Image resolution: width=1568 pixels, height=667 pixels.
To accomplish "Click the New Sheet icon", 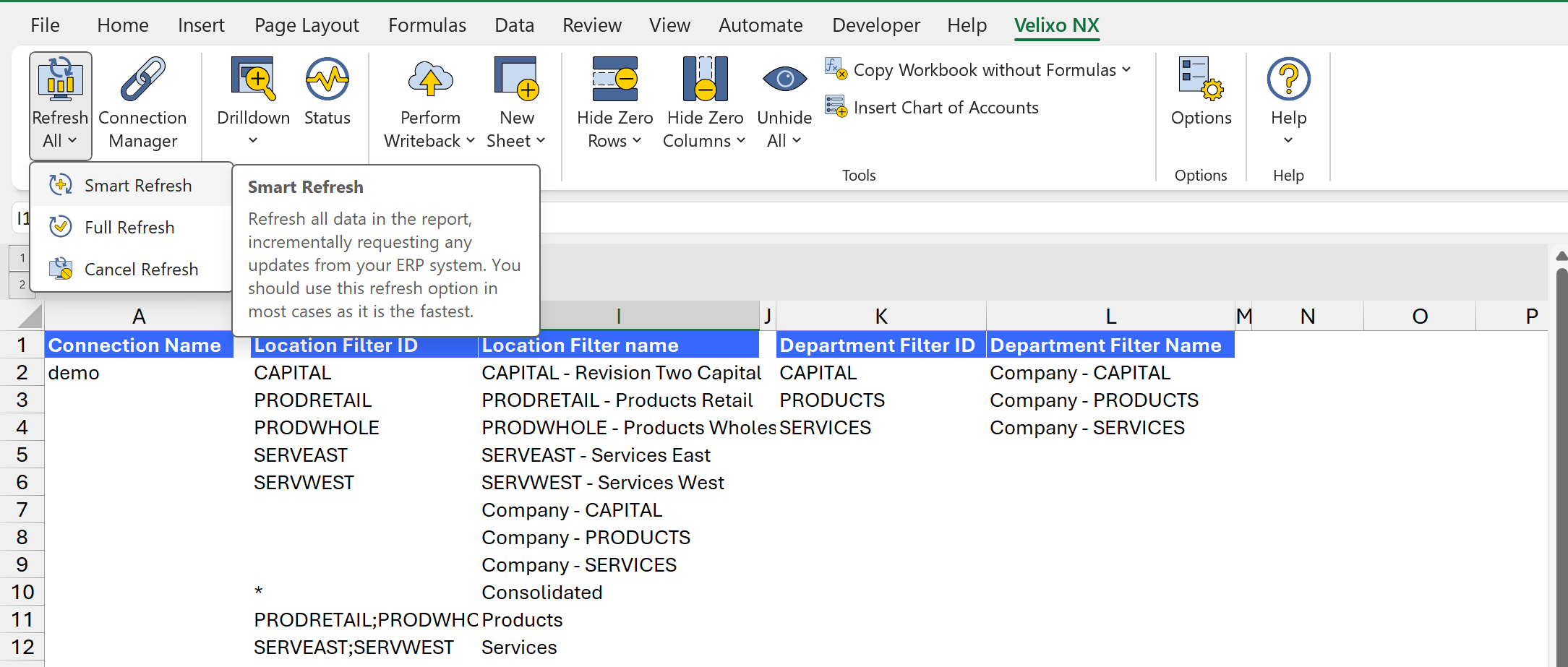I will 517,79.
